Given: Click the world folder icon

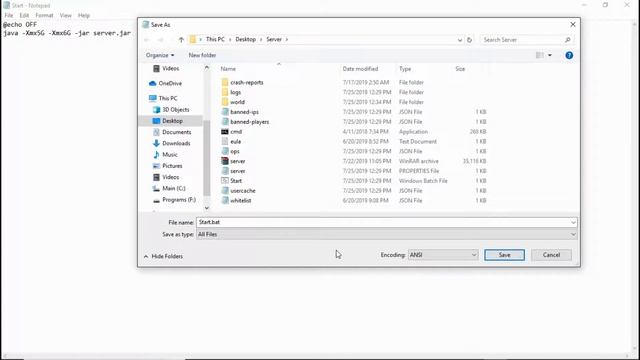Looking at the screenshot, I should (225, 102).
